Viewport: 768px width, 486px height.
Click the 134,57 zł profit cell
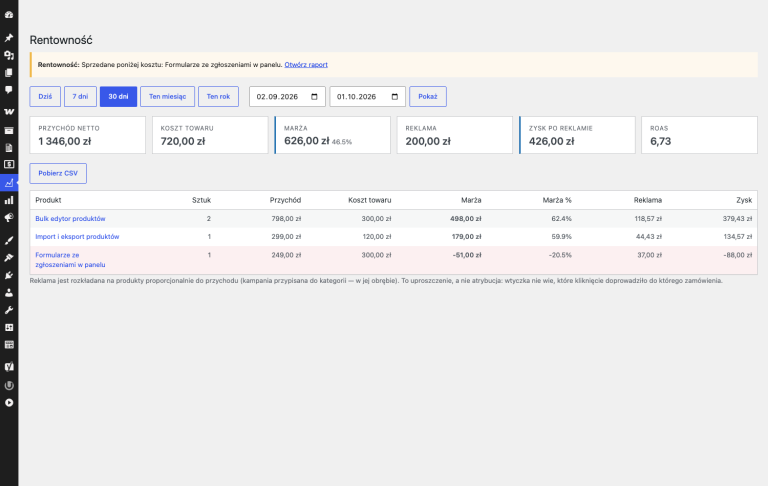(737, 237)
